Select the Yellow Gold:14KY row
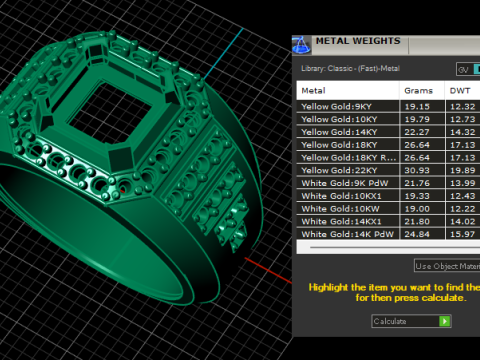This screenshot has height=360, width=480. [388, 132]
